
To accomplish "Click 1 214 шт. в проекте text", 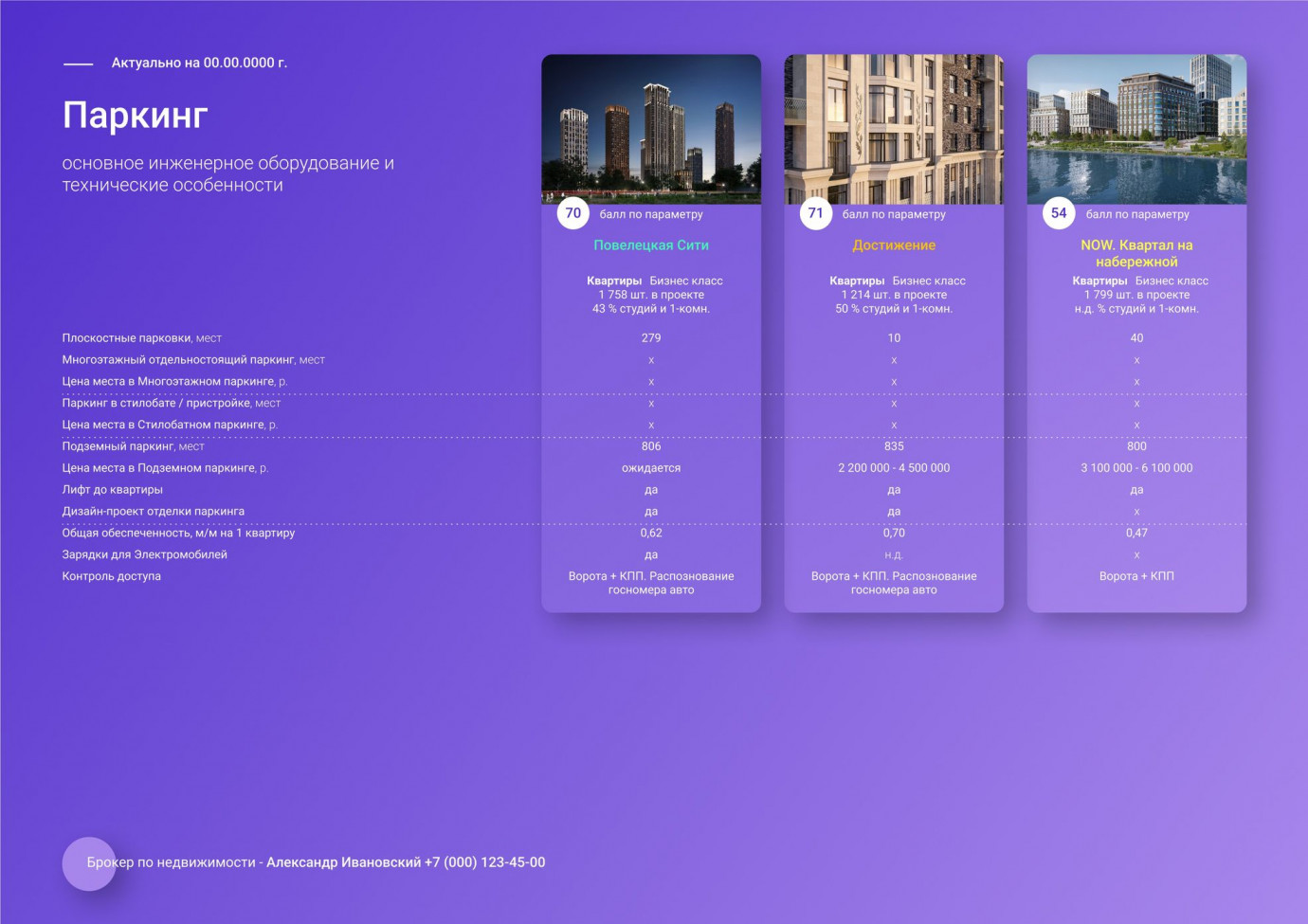I will tap(894, 295).
